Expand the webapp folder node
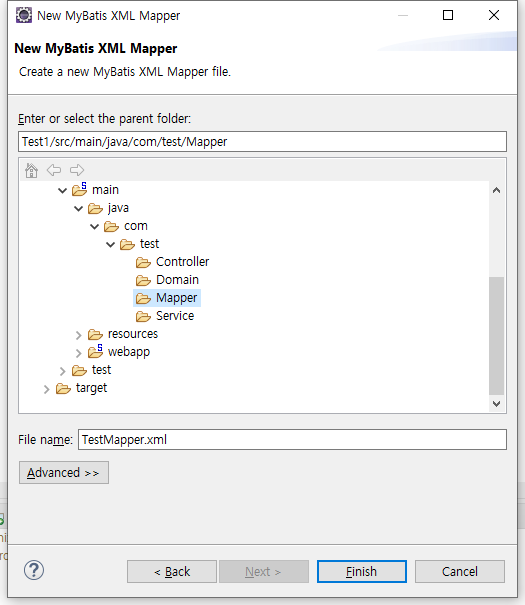 pyautogui.click(x=79, y=353)
